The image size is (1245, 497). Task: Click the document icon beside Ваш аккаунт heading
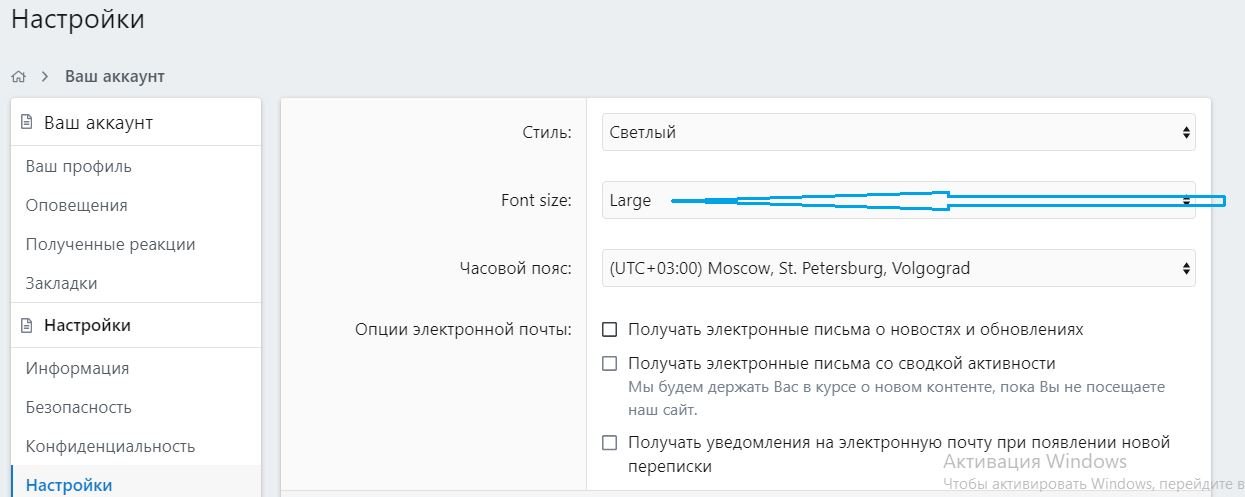pos(27,123)
